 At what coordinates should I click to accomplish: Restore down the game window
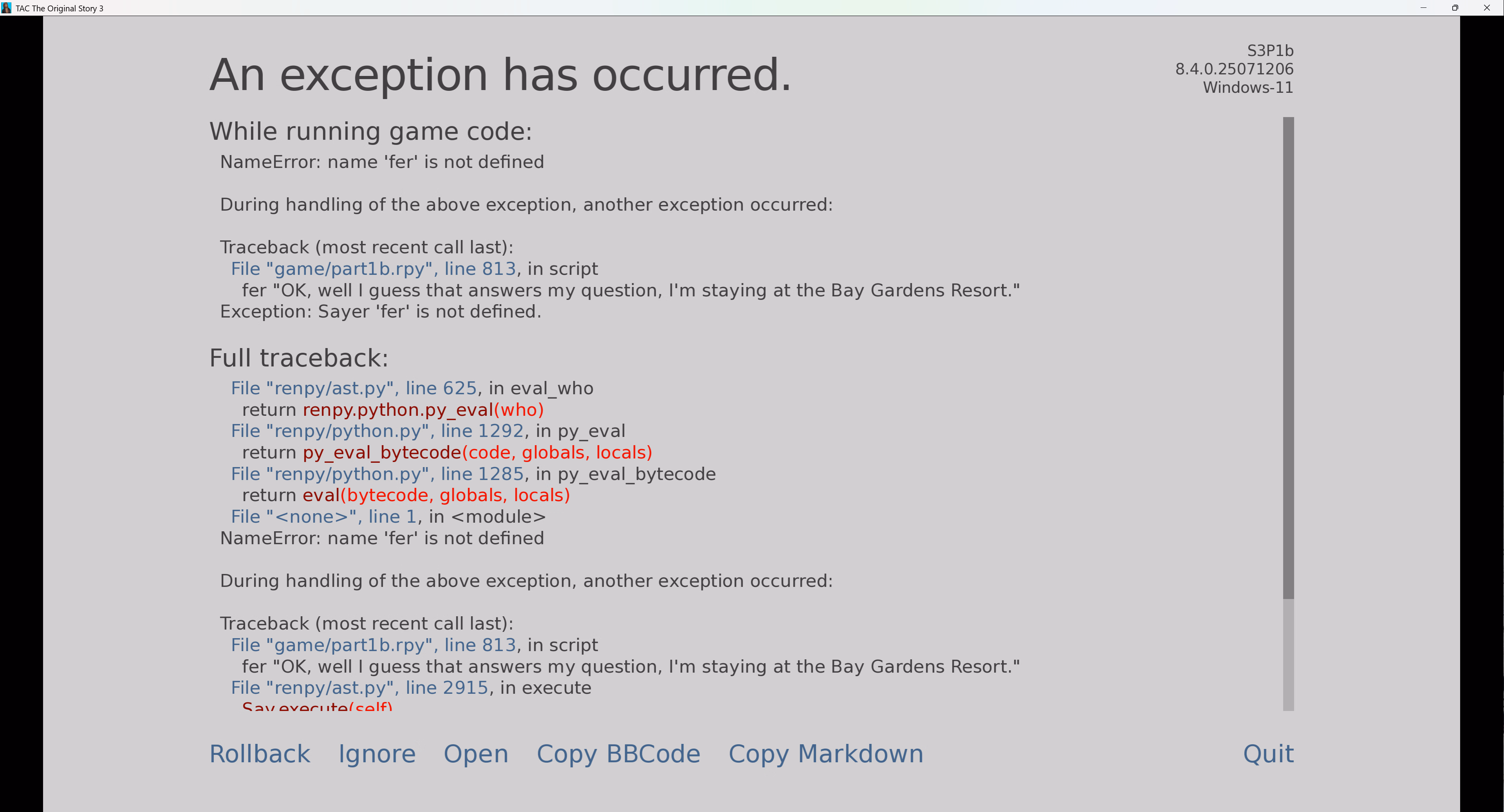coord(1455,7)
